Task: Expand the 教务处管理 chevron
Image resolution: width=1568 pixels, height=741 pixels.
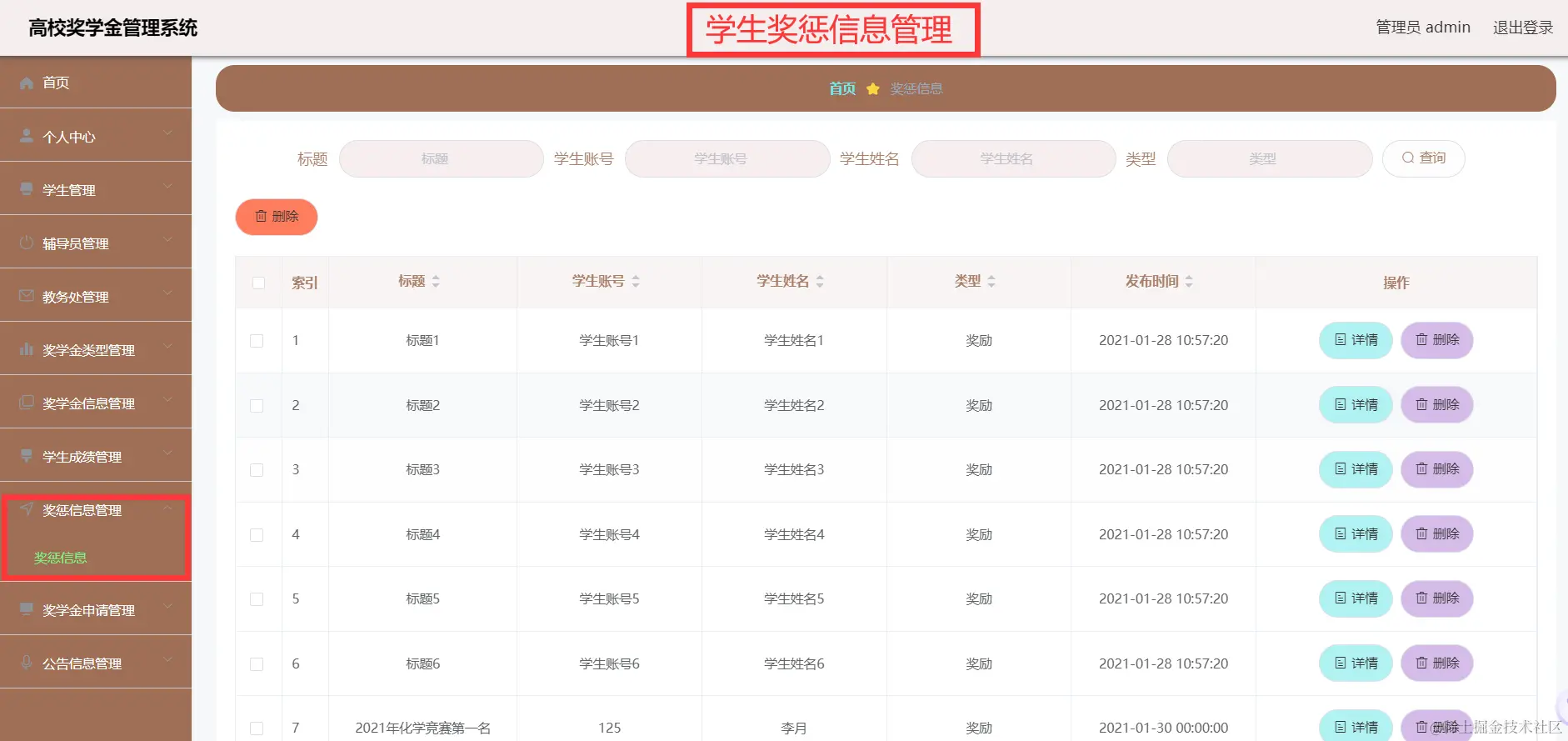Action: (x=168, y=293)
